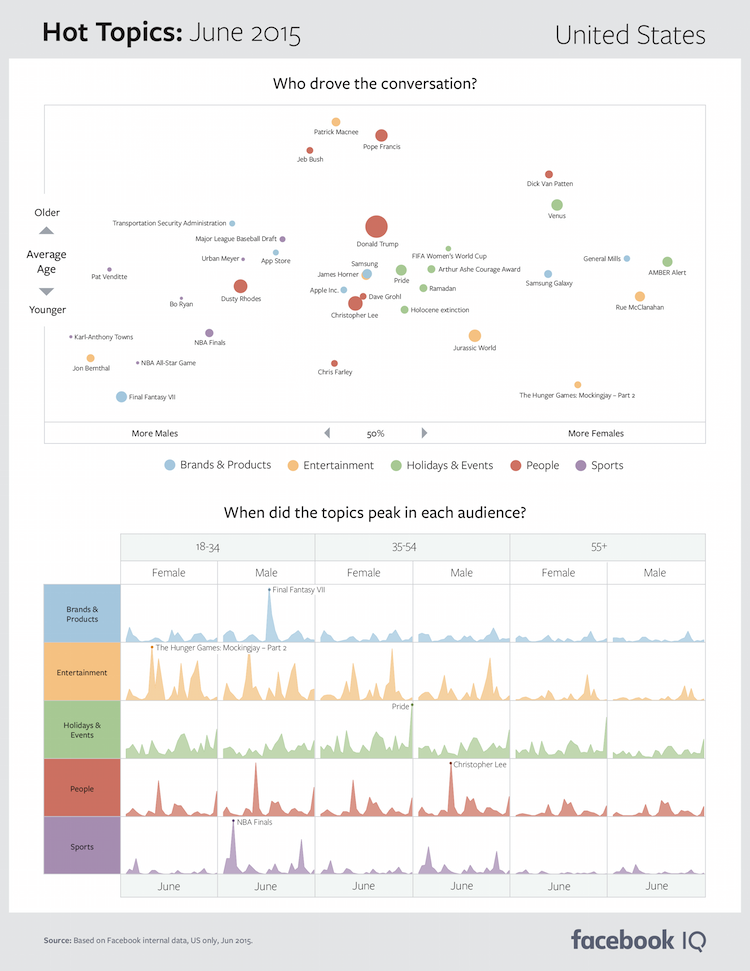The width and height of the screenshot is (750, 971).
Task: Toggle the Entertainment legend item
Action: pyautogui.click(x=330, y=465)
